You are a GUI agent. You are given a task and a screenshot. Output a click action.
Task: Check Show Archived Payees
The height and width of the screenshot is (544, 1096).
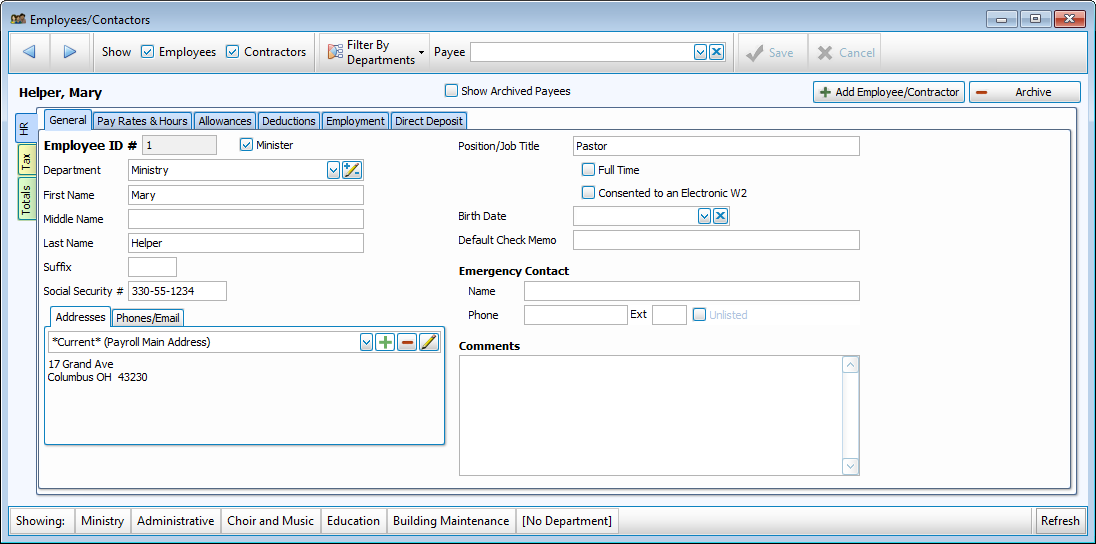coord(451,91)
